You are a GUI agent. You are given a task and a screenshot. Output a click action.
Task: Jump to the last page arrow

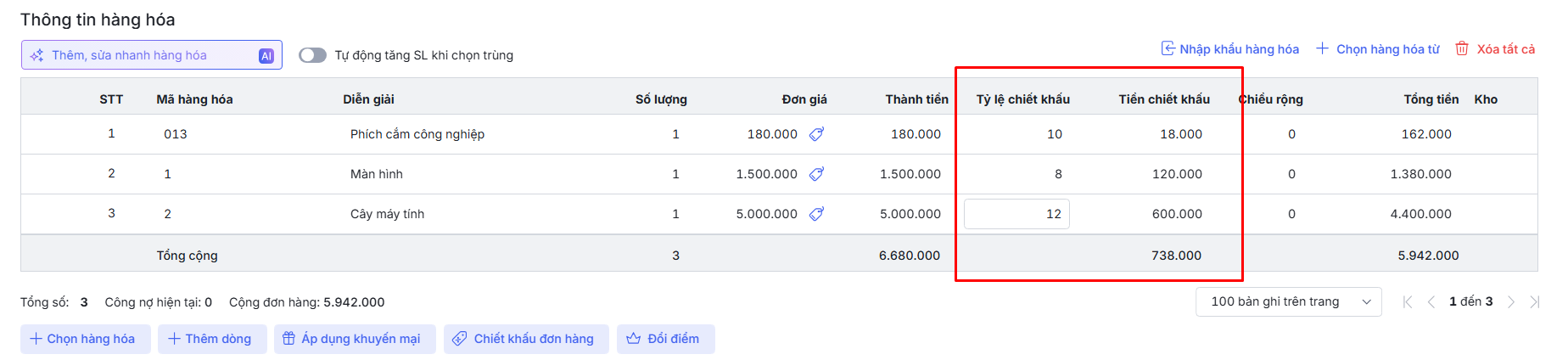1534,302
